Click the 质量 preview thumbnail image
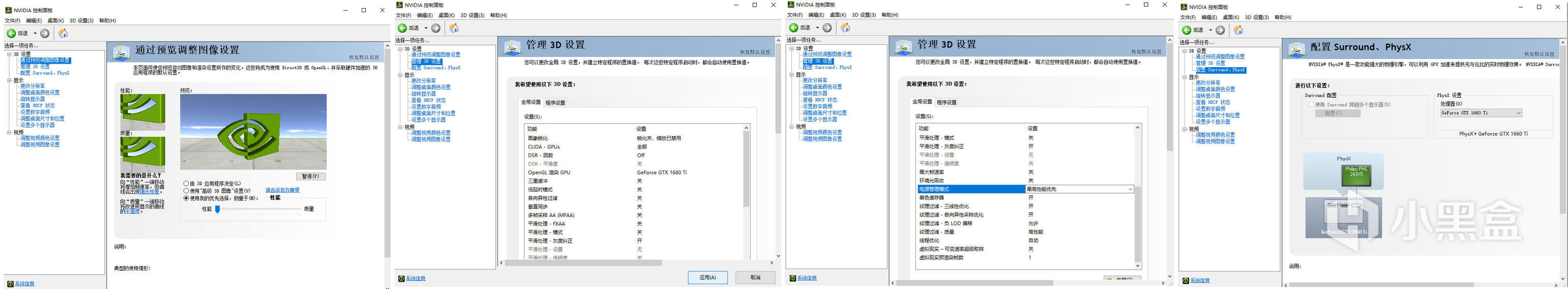 142,153
